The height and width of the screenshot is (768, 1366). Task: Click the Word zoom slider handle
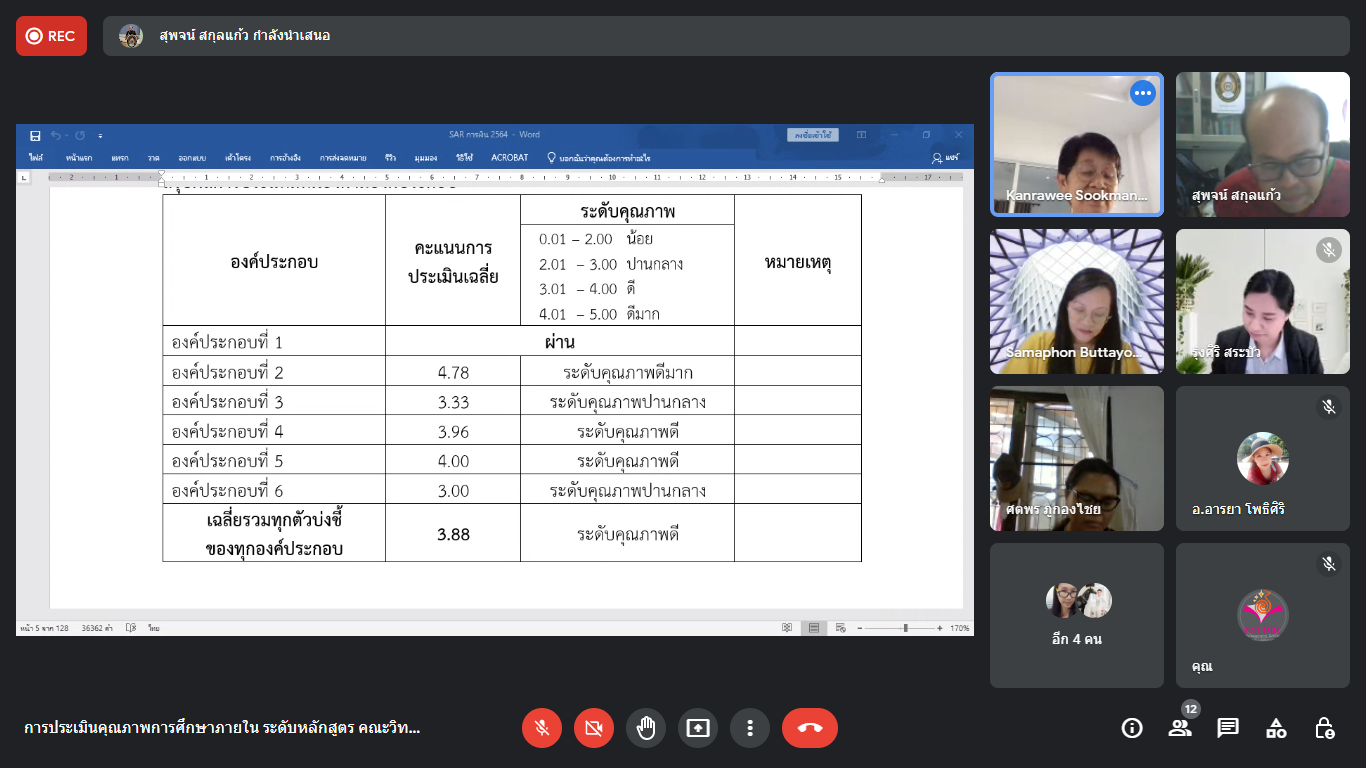[905, 628]
